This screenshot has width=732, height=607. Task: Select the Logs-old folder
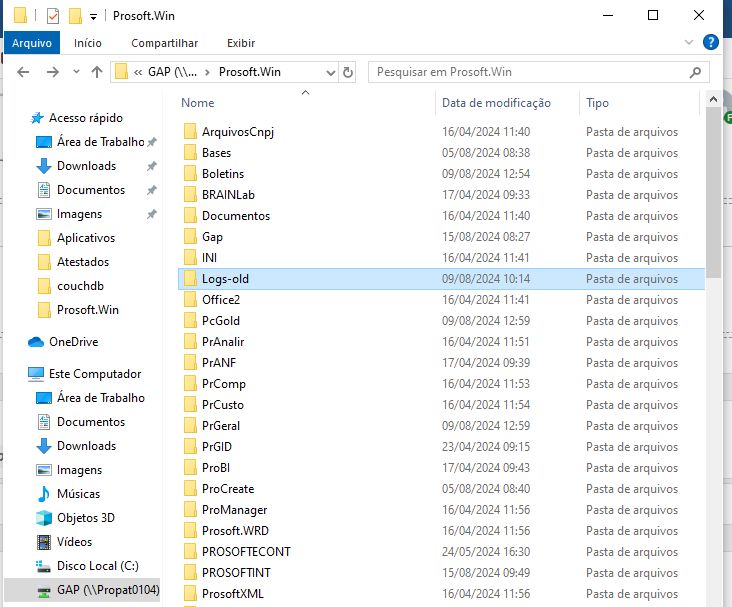pos(441,279)
